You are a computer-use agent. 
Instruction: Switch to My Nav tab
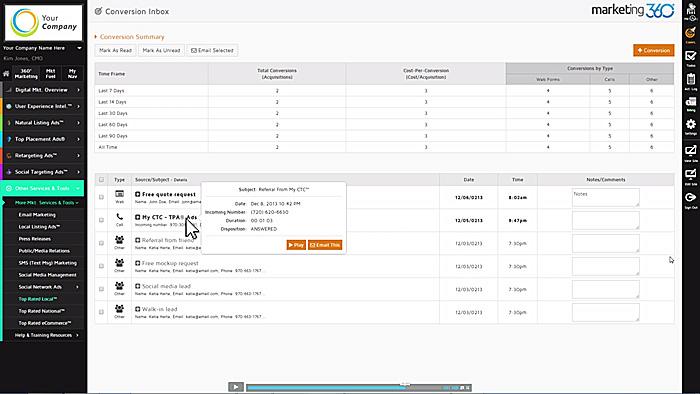(72, 74)
